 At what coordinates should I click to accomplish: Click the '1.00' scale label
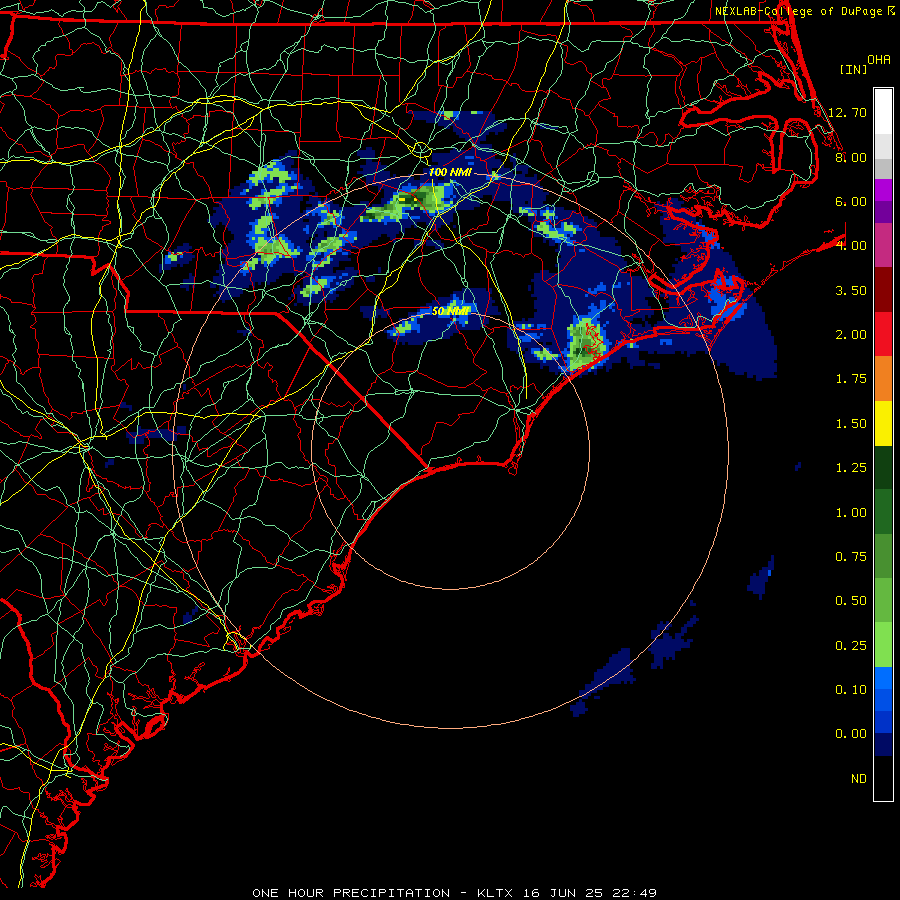851,513
